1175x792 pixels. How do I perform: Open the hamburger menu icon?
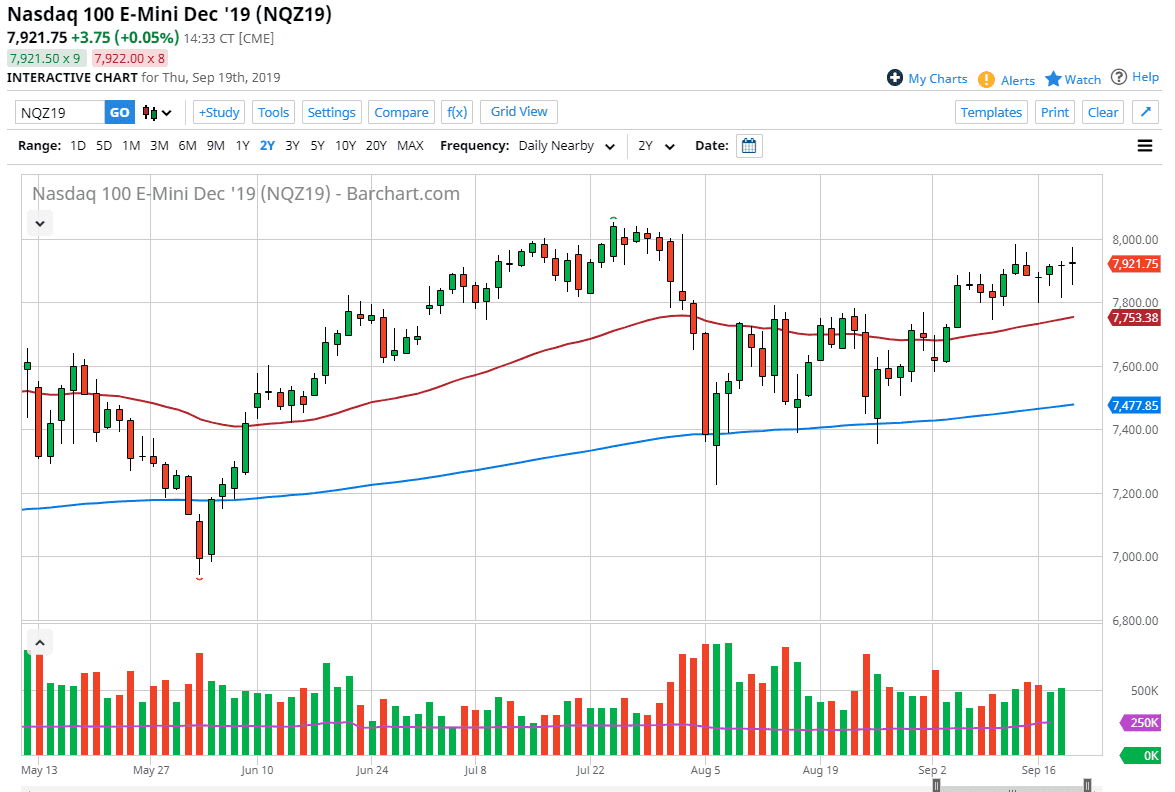click(1145, 146)
